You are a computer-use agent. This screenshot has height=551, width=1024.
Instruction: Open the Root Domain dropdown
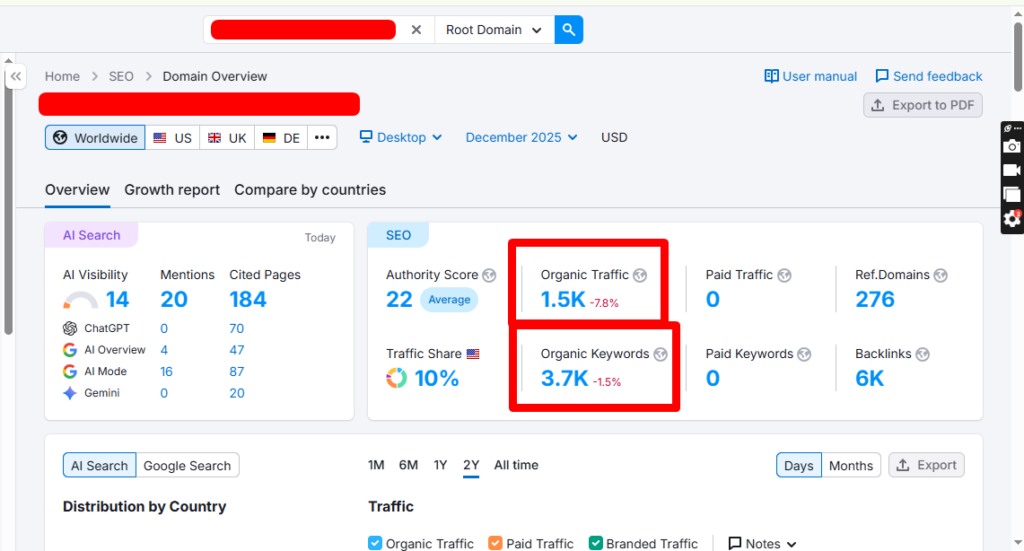tap(493, 30)
